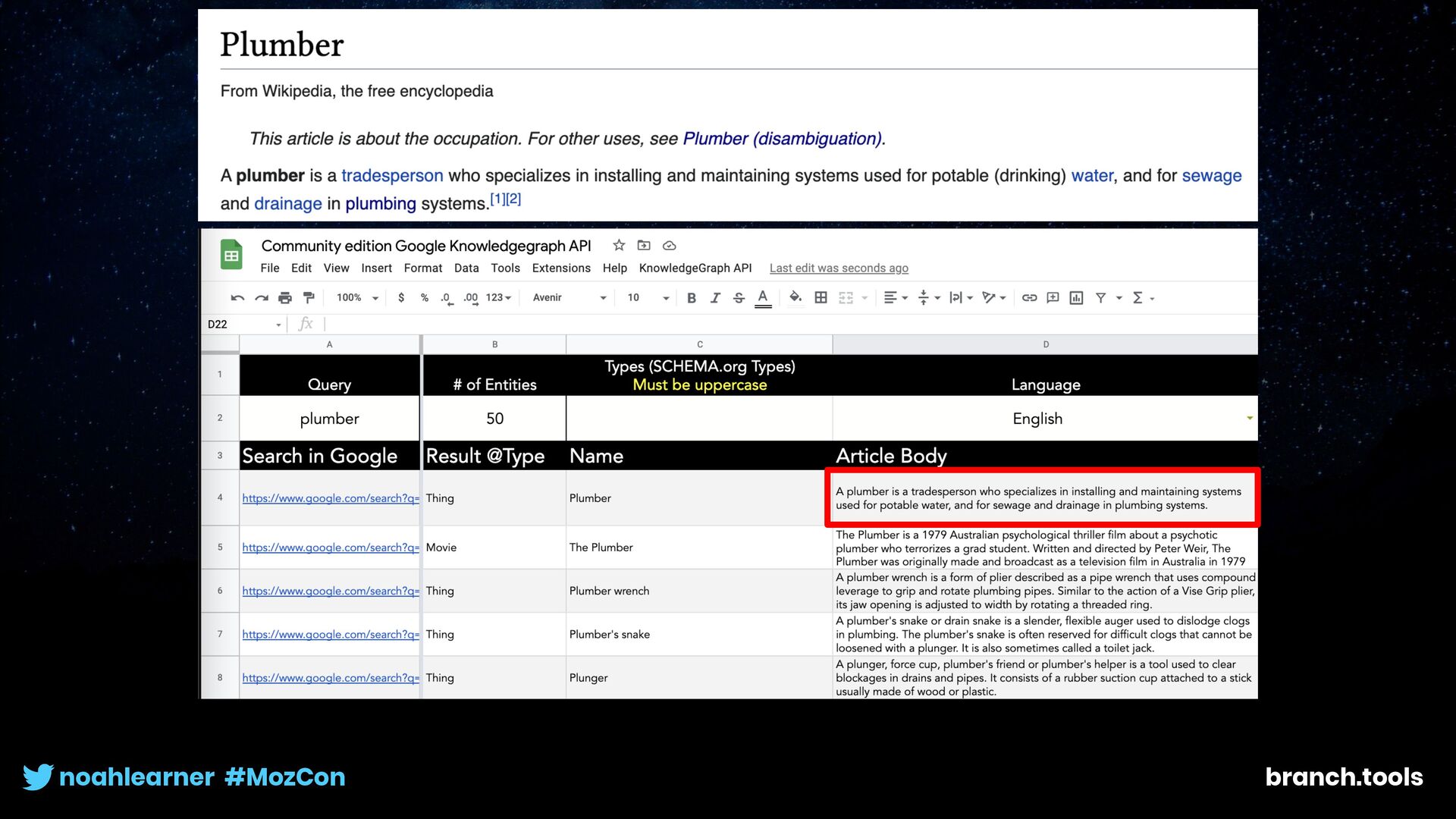Open text rotation dropdown
Viewport: 1456px width, 819px height.
(x=993, y=298)
